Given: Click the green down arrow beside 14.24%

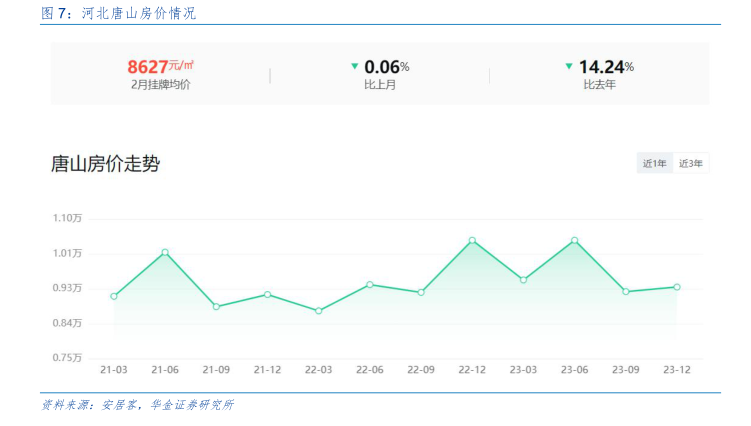Looking at the screenshot, I should coord(569,66).
